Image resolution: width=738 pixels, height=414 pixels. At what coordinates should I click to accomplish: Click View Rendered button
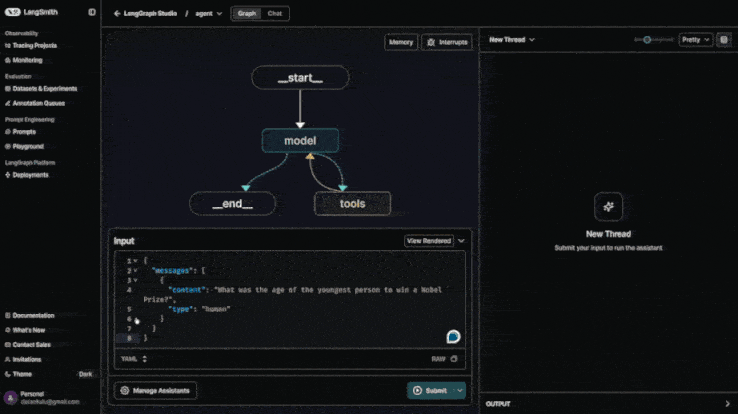coord(429,241)
